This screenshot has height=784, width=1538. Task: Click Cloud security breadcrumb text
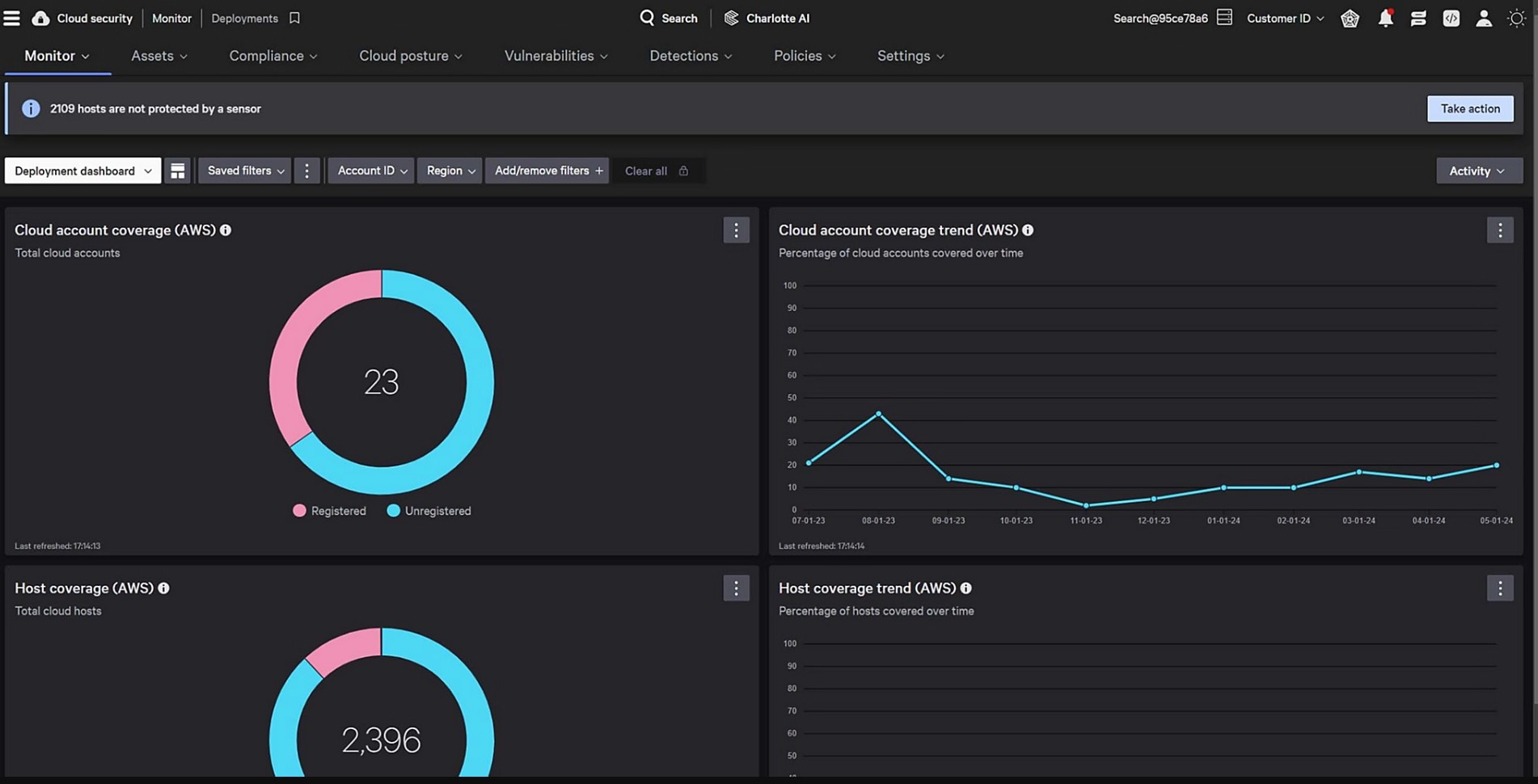pyautogui.click(x=95, y=18)
